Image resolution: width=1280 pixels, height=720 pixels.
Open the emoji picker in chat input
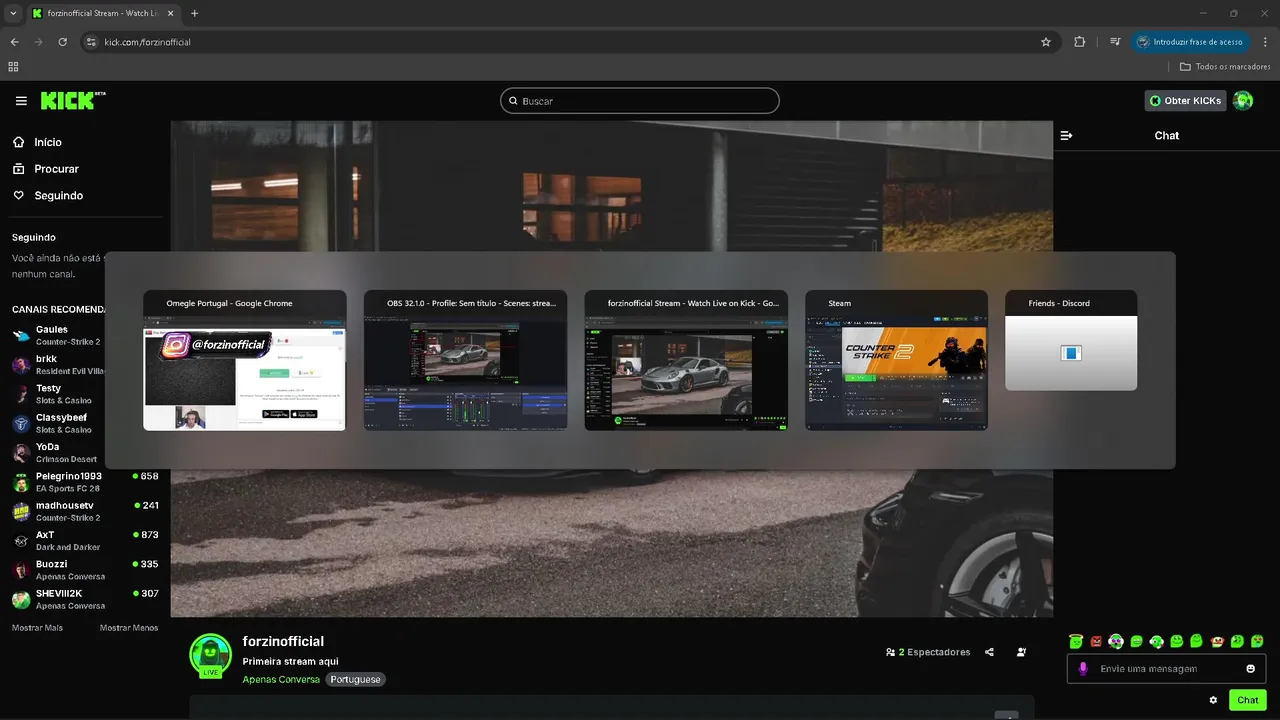[1250, 669]
